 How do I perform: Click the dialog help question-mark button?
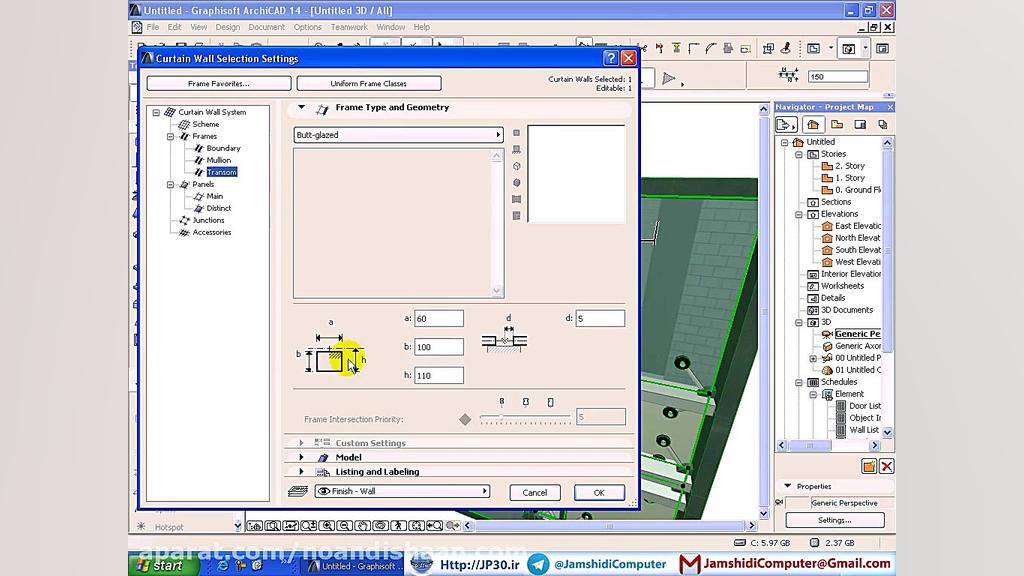[611, 58]
